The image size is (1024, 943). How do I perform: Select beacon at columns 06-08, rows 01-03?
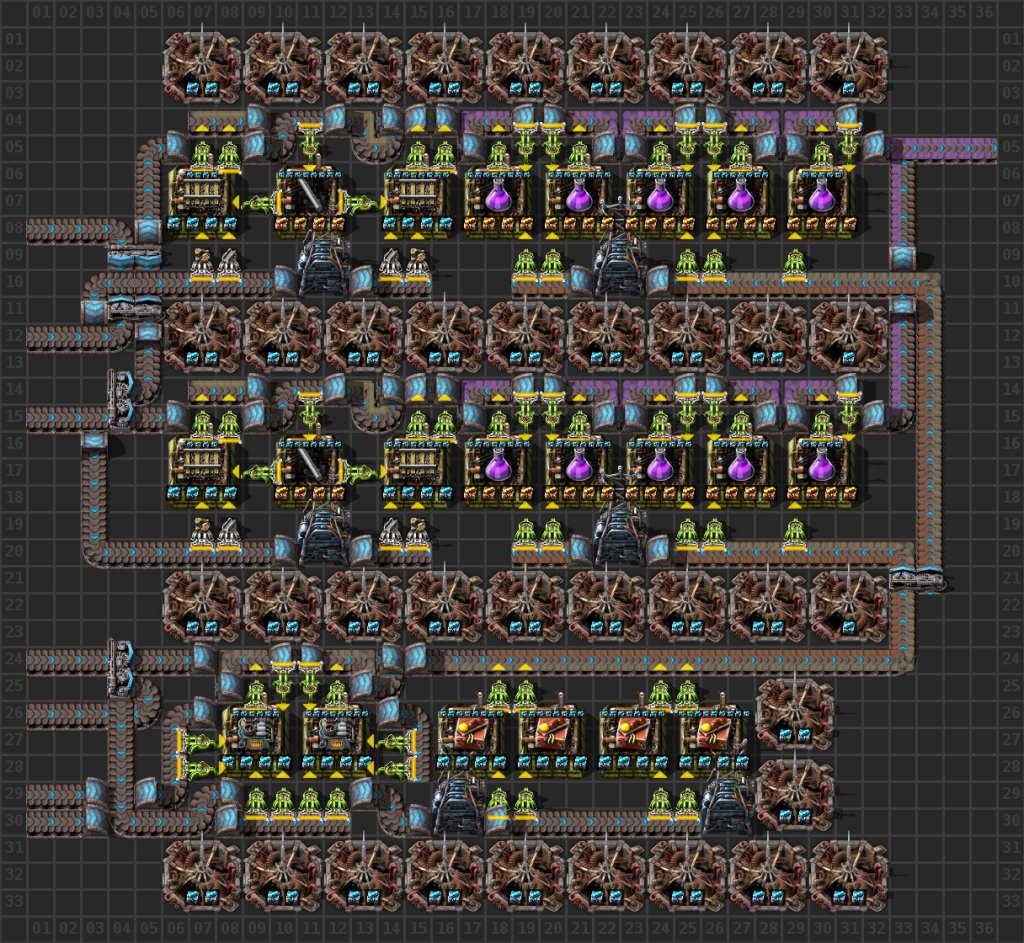tap(202, 67)
